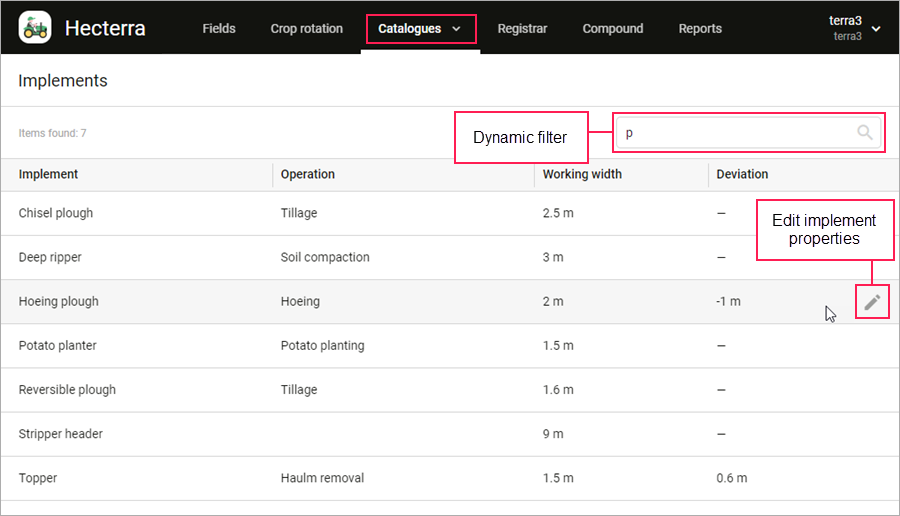Navigate to Reports

pos(700,29)
